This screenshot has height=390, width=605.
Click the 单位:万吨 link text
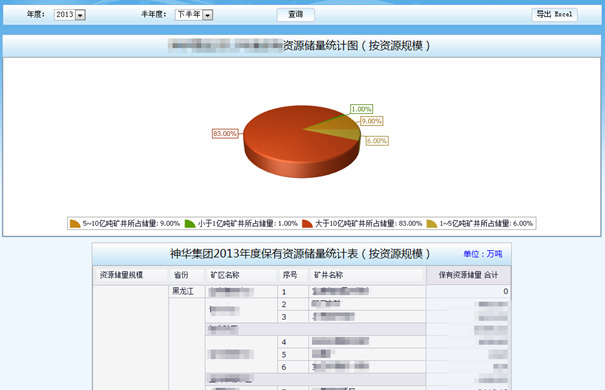coord(483,254)
